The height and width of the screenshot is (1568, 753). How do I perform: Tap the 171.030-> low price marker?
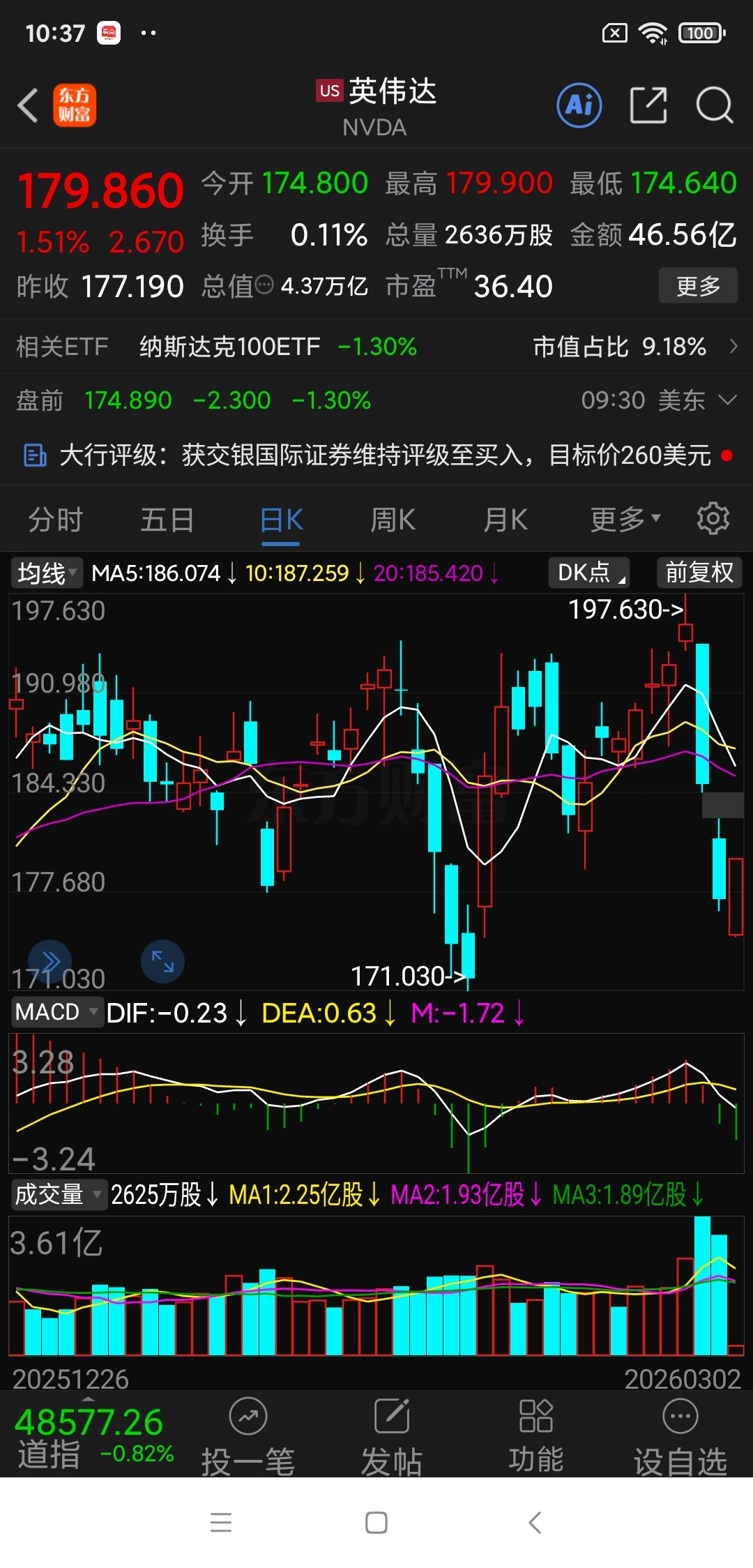coord(408,977)
